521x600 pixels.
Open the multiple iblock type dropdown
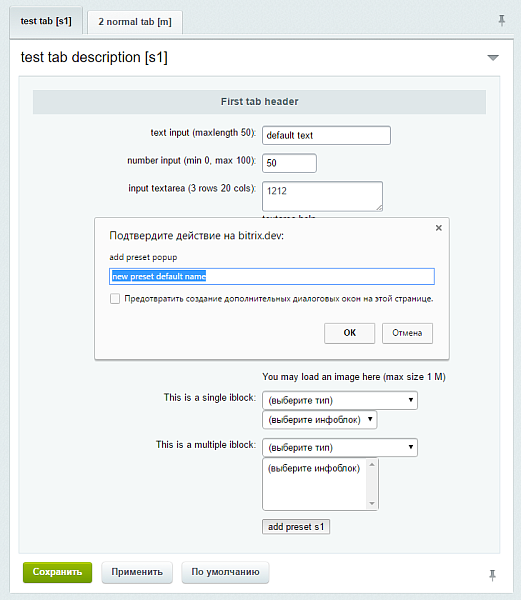point(340,447)
